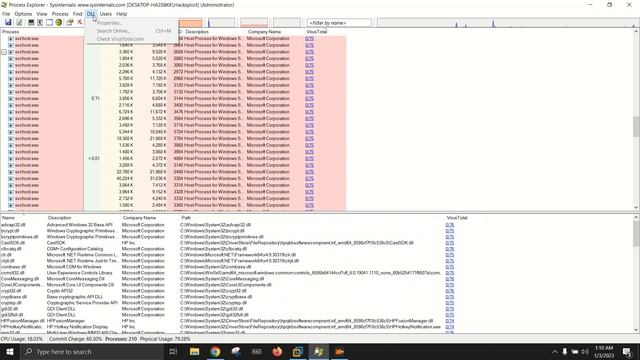Click the orange recorder taskbar icon

[x=339, y=351]
